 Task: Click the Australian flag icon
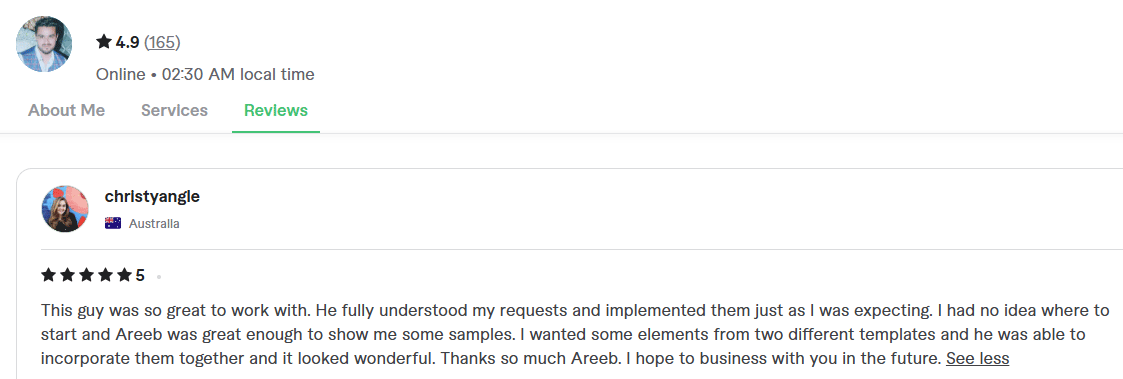[x=112, y=224]
